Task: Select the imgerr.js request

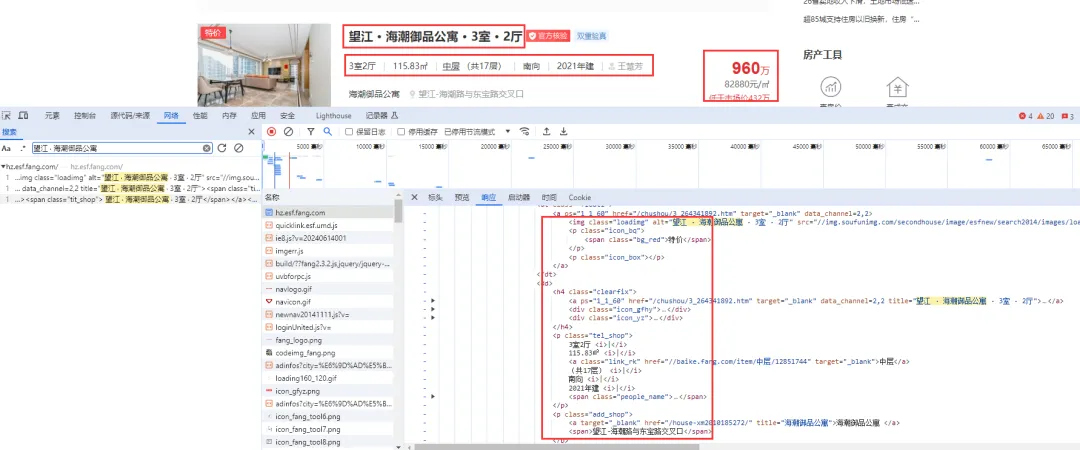Action: click(329, 251)
